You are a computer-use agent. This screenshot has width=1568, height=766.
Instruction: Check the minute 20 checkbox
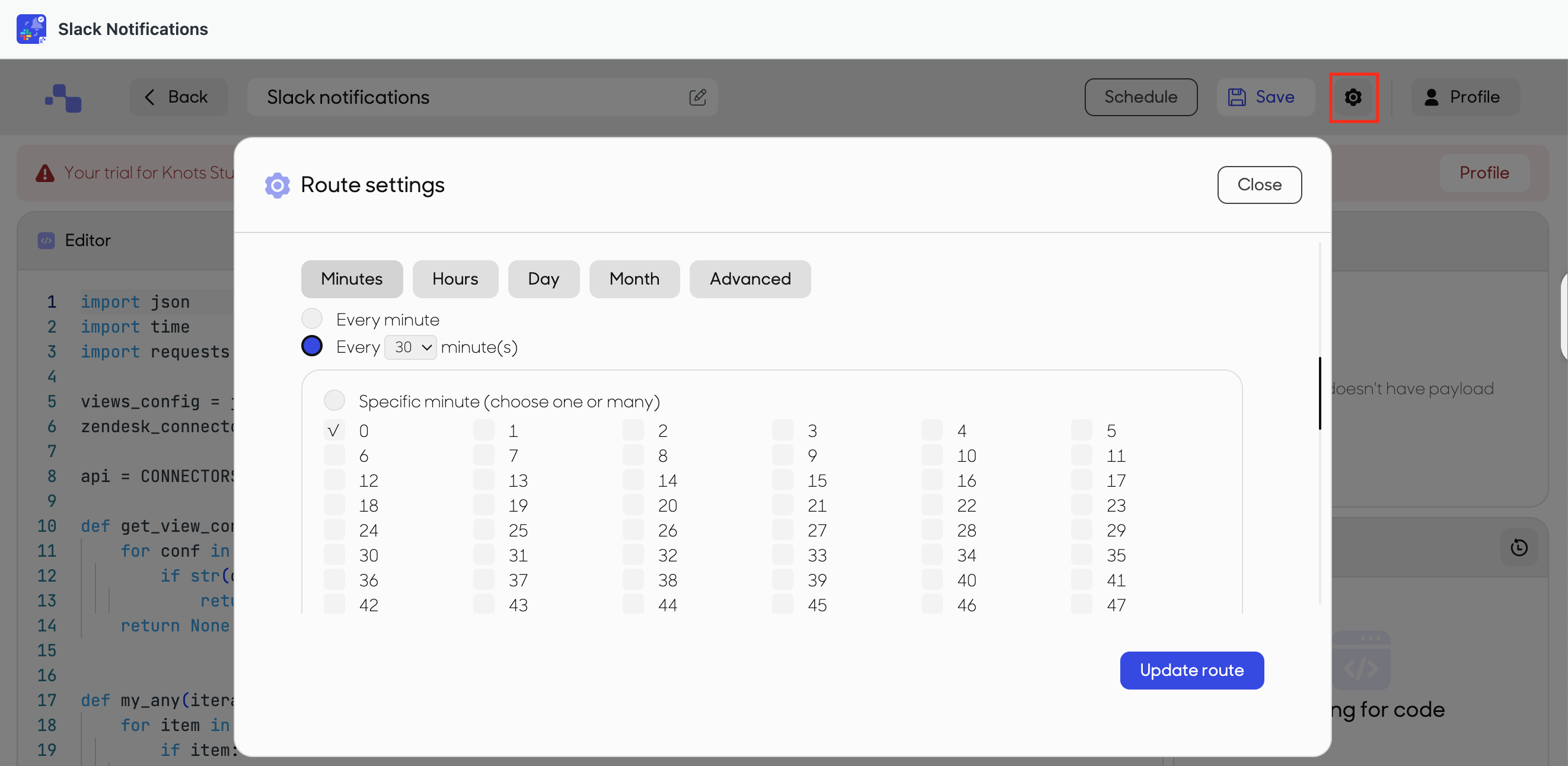pyautogui.click(x=633, y=505)
